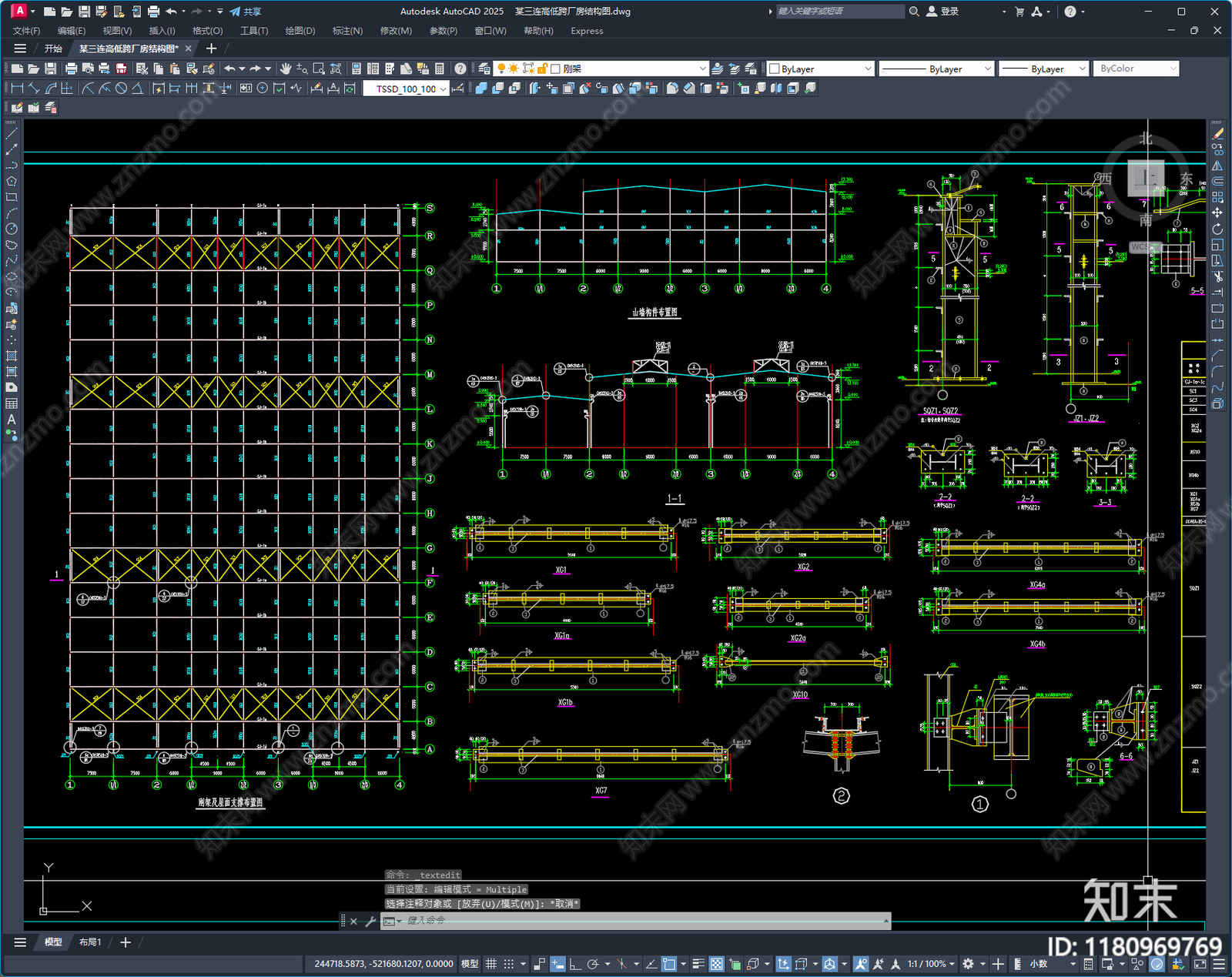Image resolution: width=1232 pixels, height=977 pixels.
Task: Open the 文件(F) menu
Action: [x=26, y=31]
